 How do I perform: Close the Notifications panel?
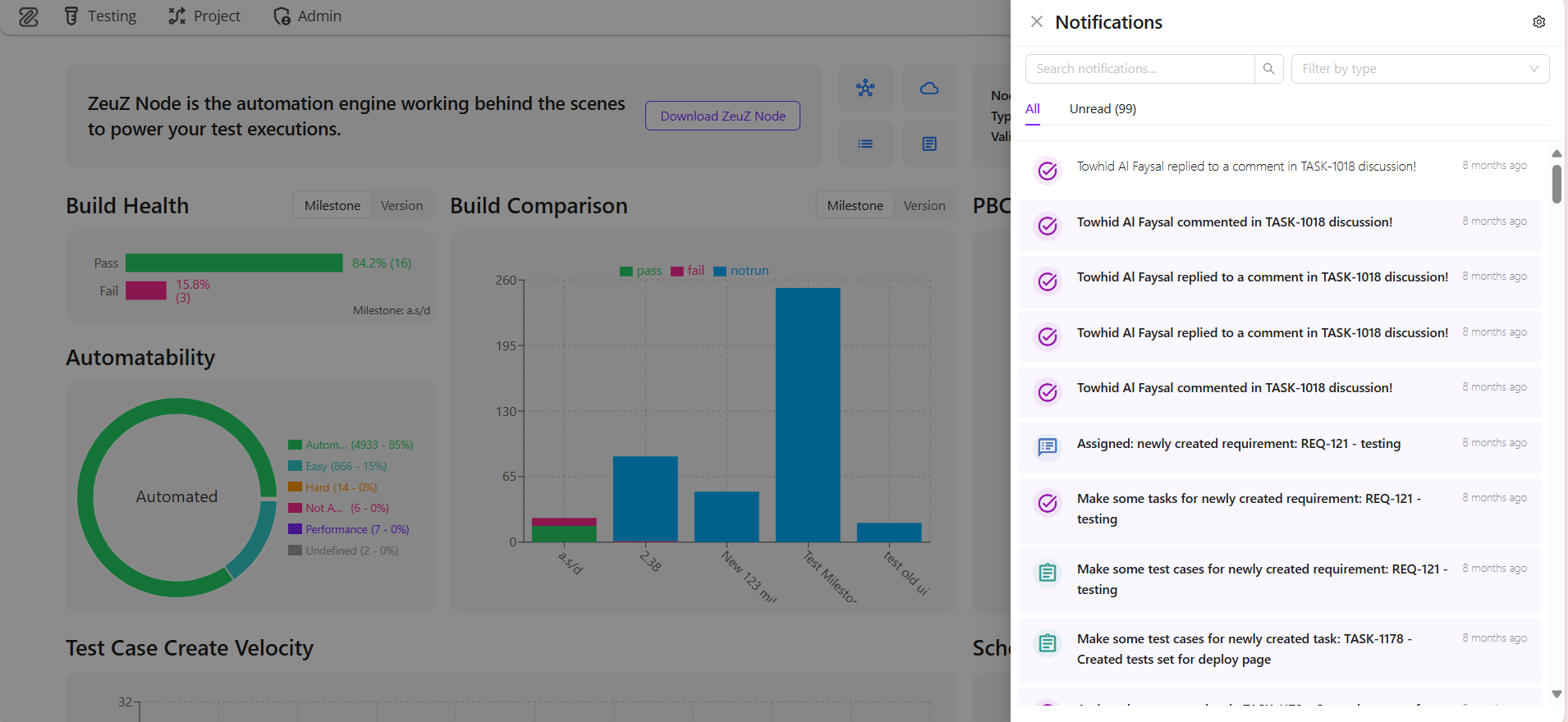click(1037, 22)
